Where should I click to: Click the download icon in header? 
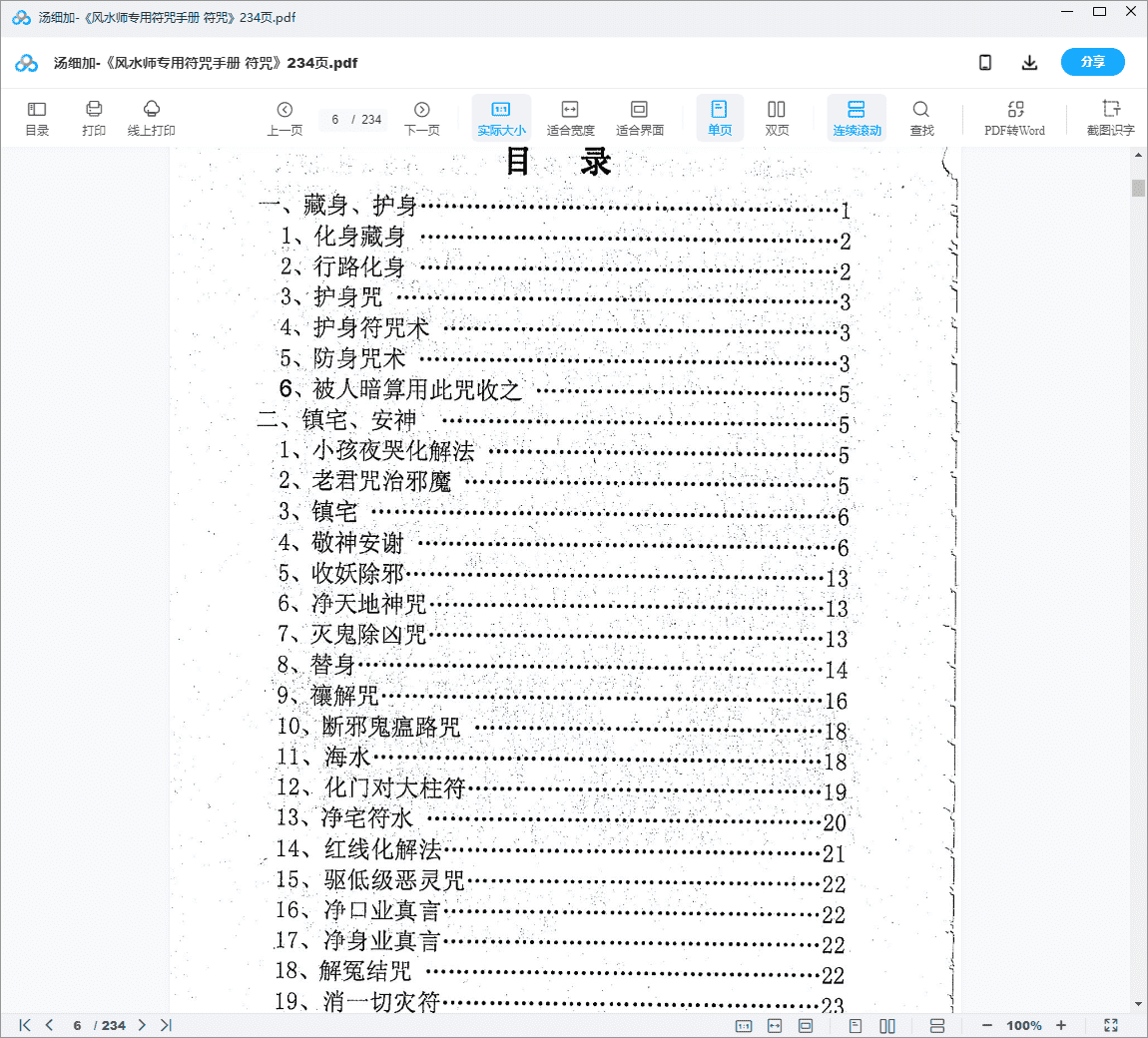tap(1029, 63)
